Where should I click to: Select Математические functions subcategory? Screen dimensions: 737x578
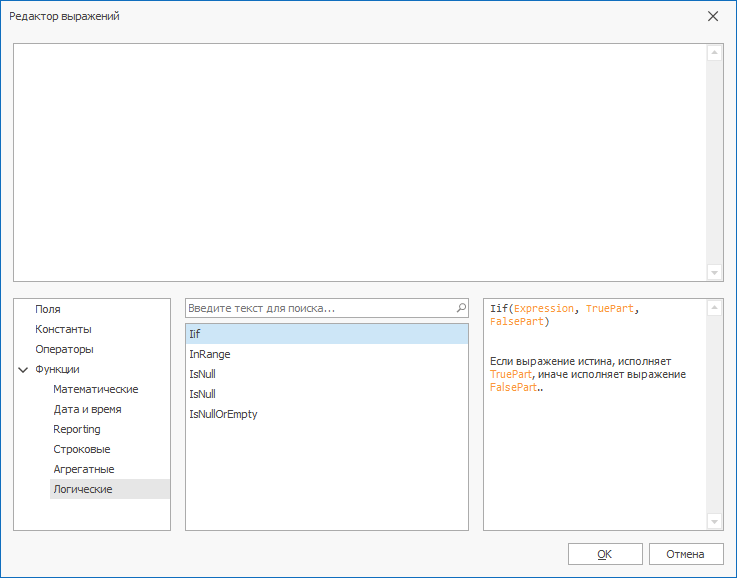[95, 390]
